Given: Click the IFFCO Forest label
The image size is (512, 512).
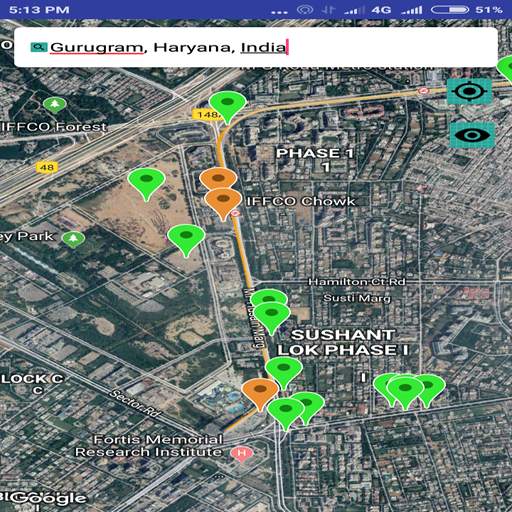Looking at the screenshot, I should [53, 127].
